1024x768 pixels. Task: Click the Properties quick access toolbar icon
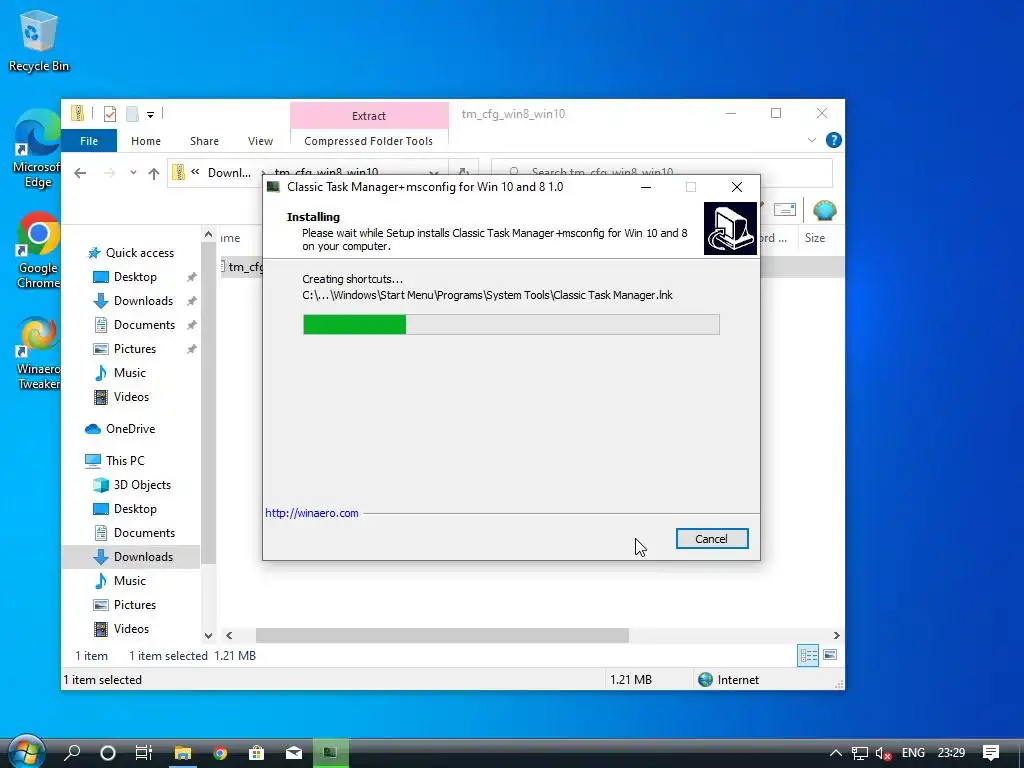pyautogui.click(x=110, y=114)
